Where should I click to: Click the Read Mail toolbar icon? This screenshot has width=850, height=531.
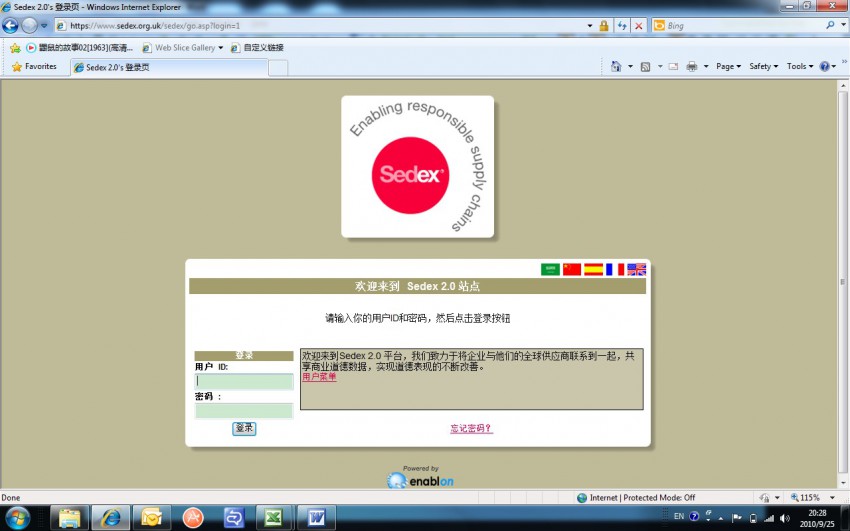(x=673, y=67)
